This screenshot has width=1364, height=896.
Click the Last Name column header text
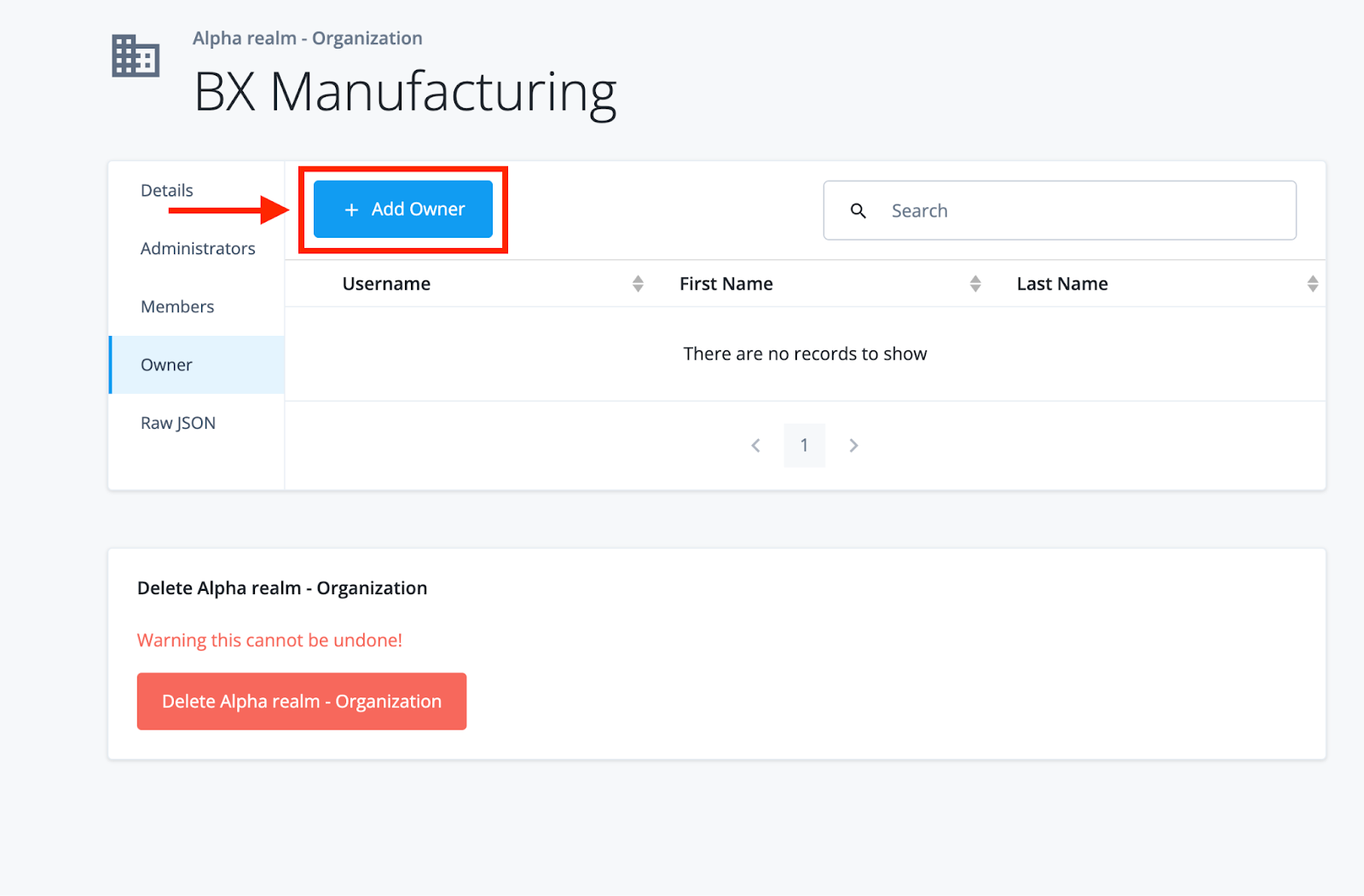coord(1062,284)
